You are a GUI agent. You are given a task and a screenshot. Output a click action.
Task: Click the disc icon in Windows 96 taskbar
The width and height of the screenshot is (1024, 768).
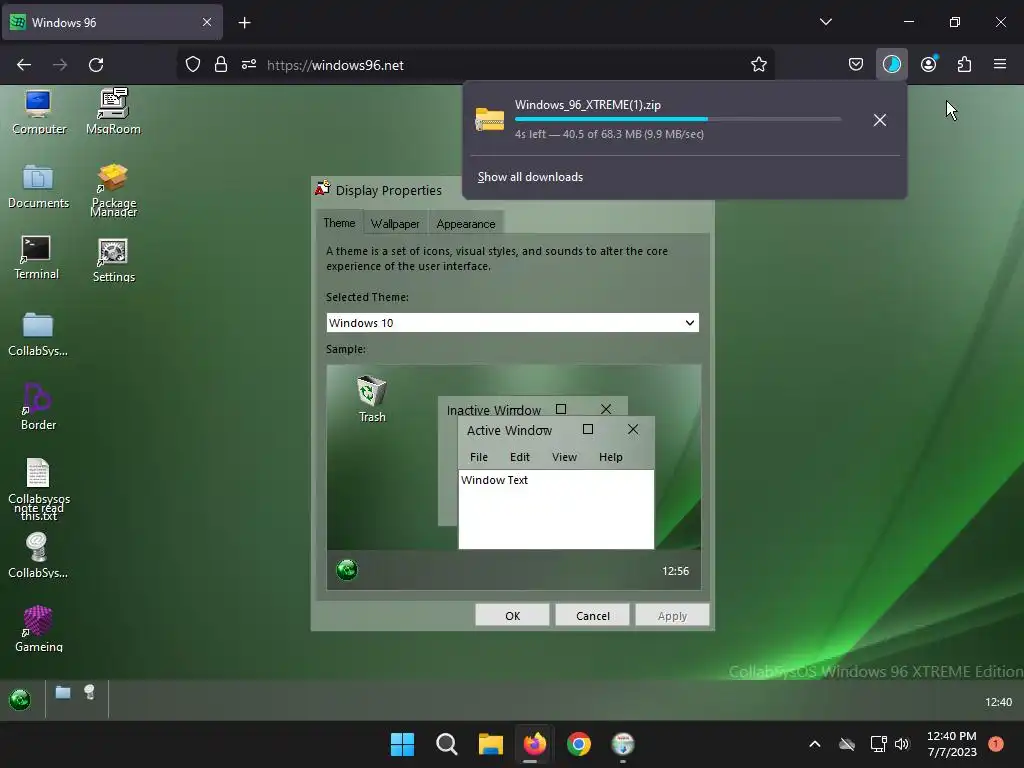[x=89, y=692]
